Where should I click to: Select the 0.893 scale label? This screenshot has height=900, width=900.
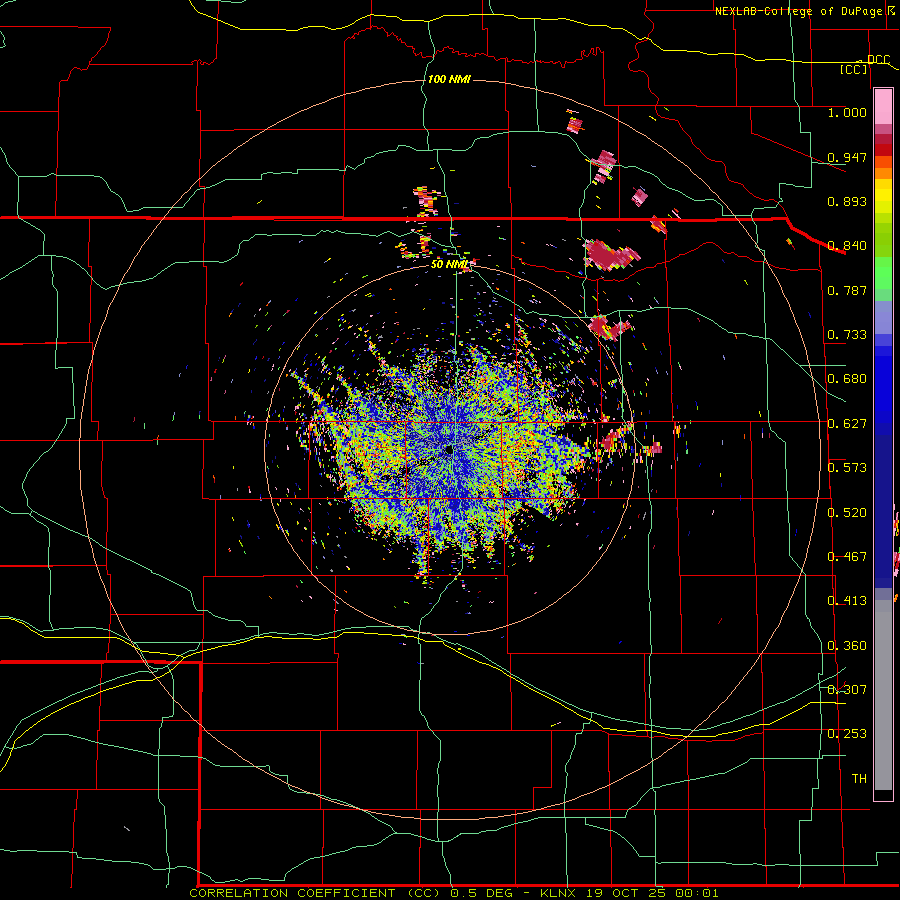pyautogui.click(x=847, y=201)
